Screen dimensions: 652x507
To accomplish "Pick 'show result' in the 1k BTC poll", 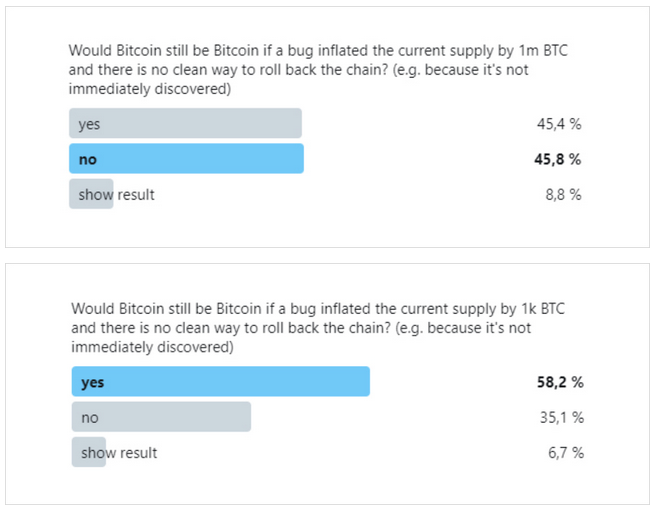I will (x=119, y=453).
